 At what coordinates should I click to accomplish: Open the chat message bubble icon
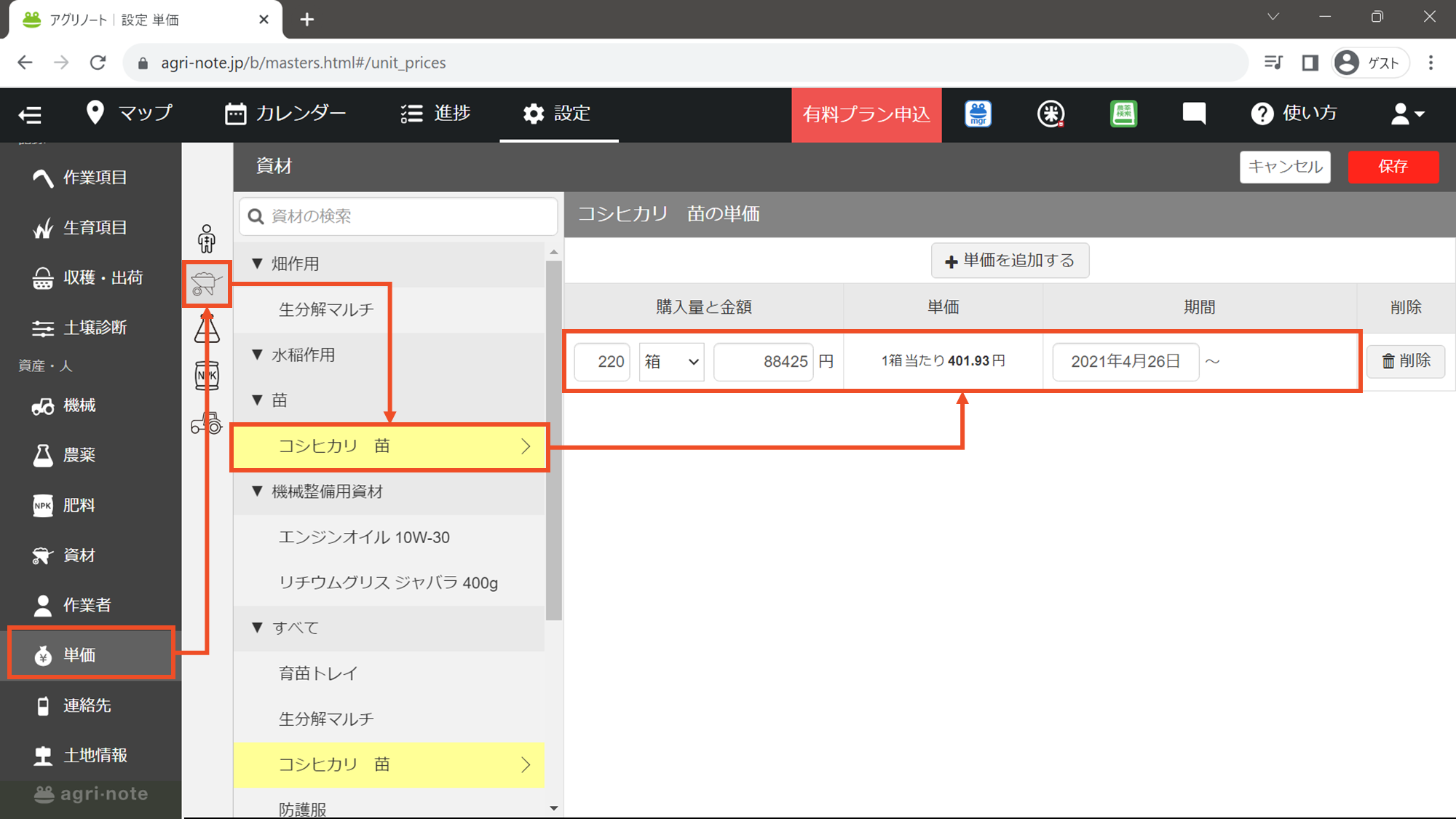pyautogui.click(x=1194, y=114)
